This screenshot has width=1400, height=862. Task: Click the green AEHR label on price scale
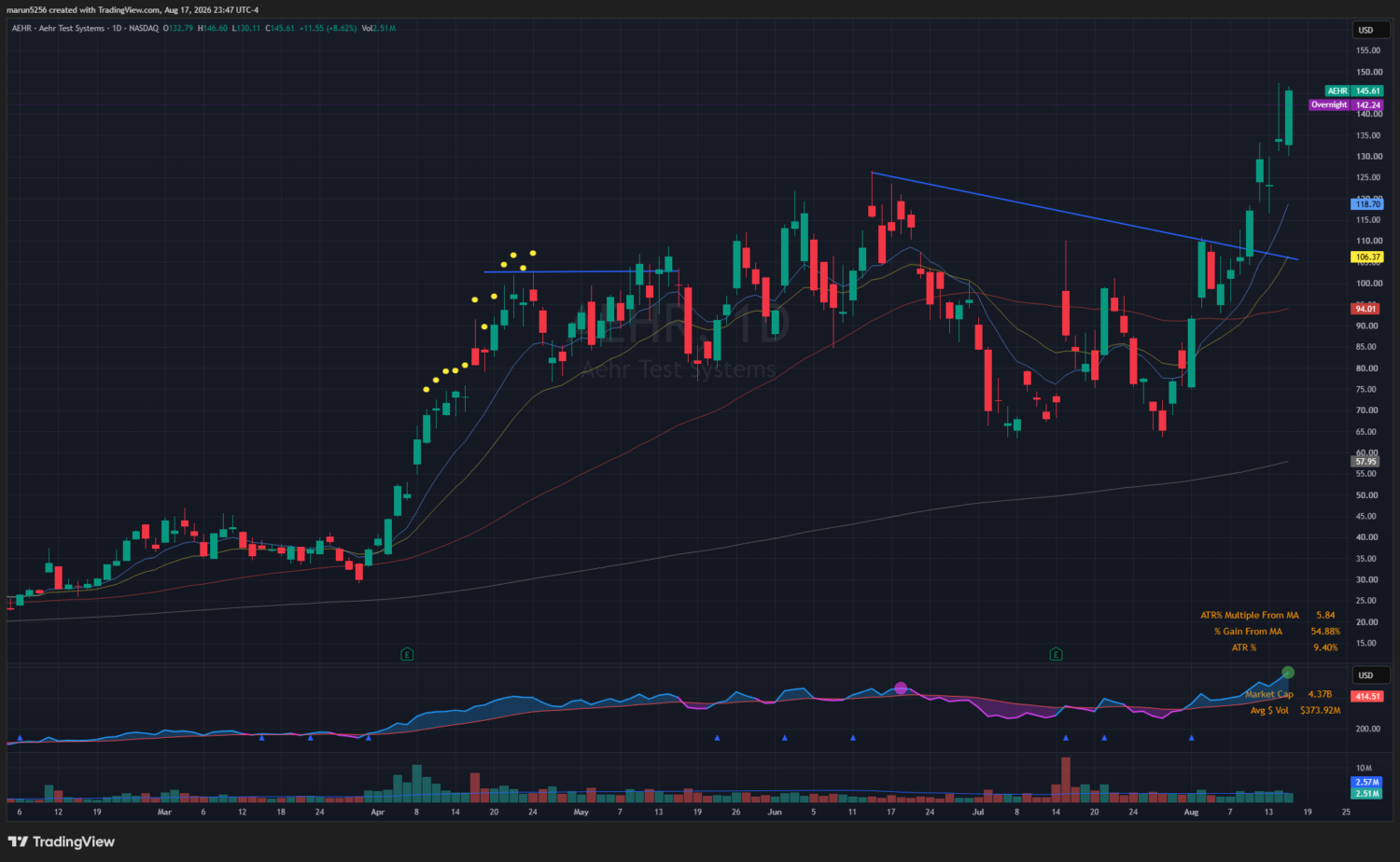click(1337, 90)
